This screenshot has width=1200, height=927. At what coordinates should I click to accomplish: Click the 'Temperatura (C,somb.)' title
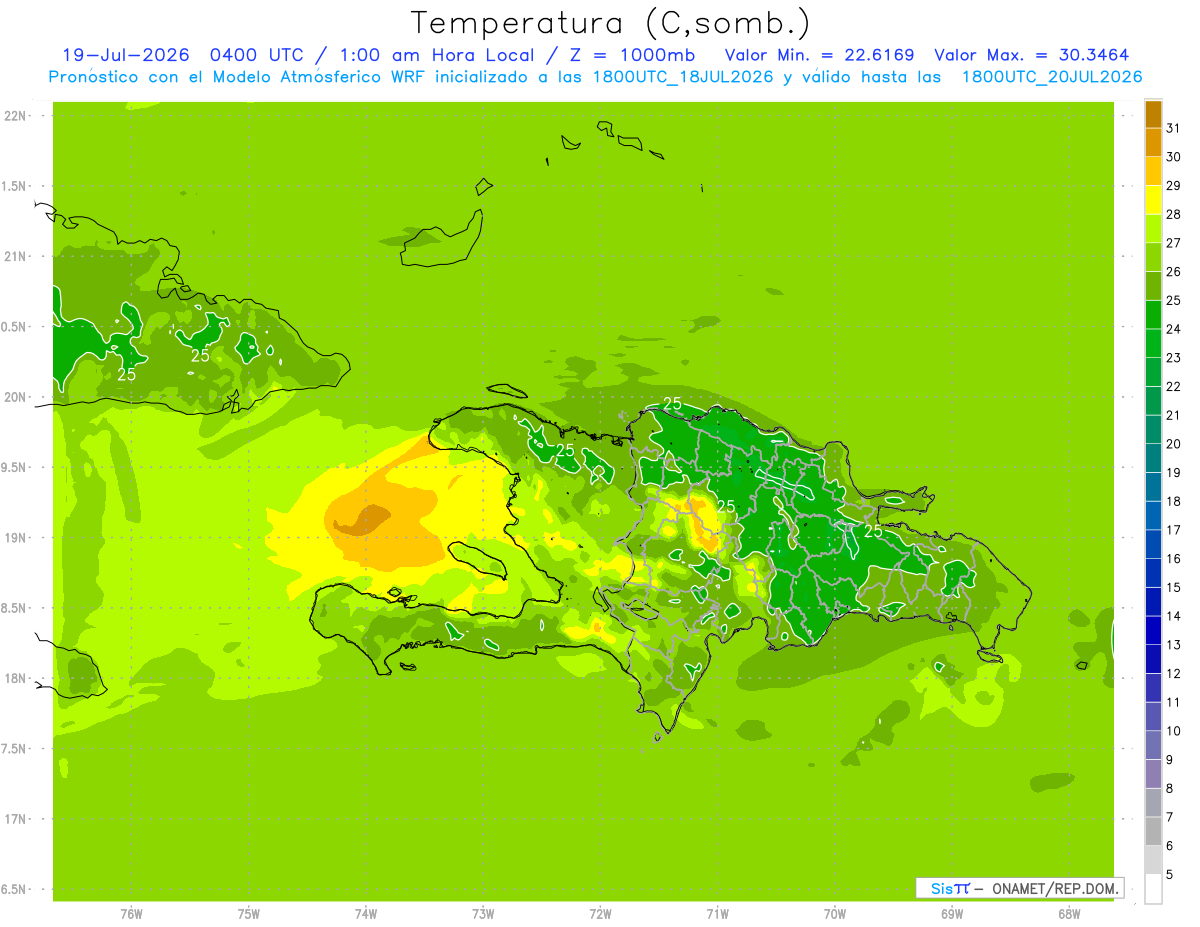tap(610, 23)
